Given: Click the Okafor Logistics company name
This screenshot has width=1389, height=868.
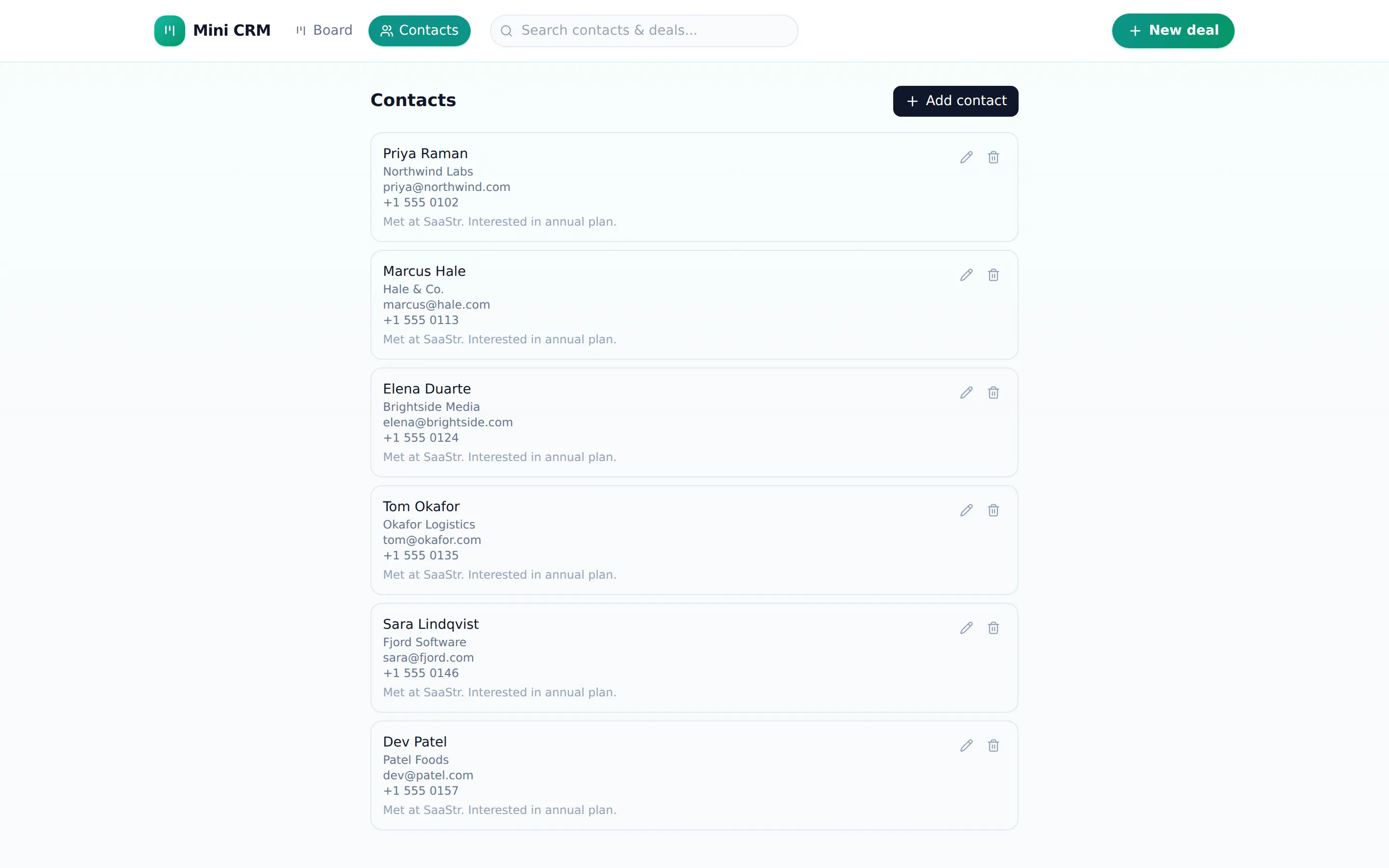Looking at the screenshot, I should (x=429, y=525).
